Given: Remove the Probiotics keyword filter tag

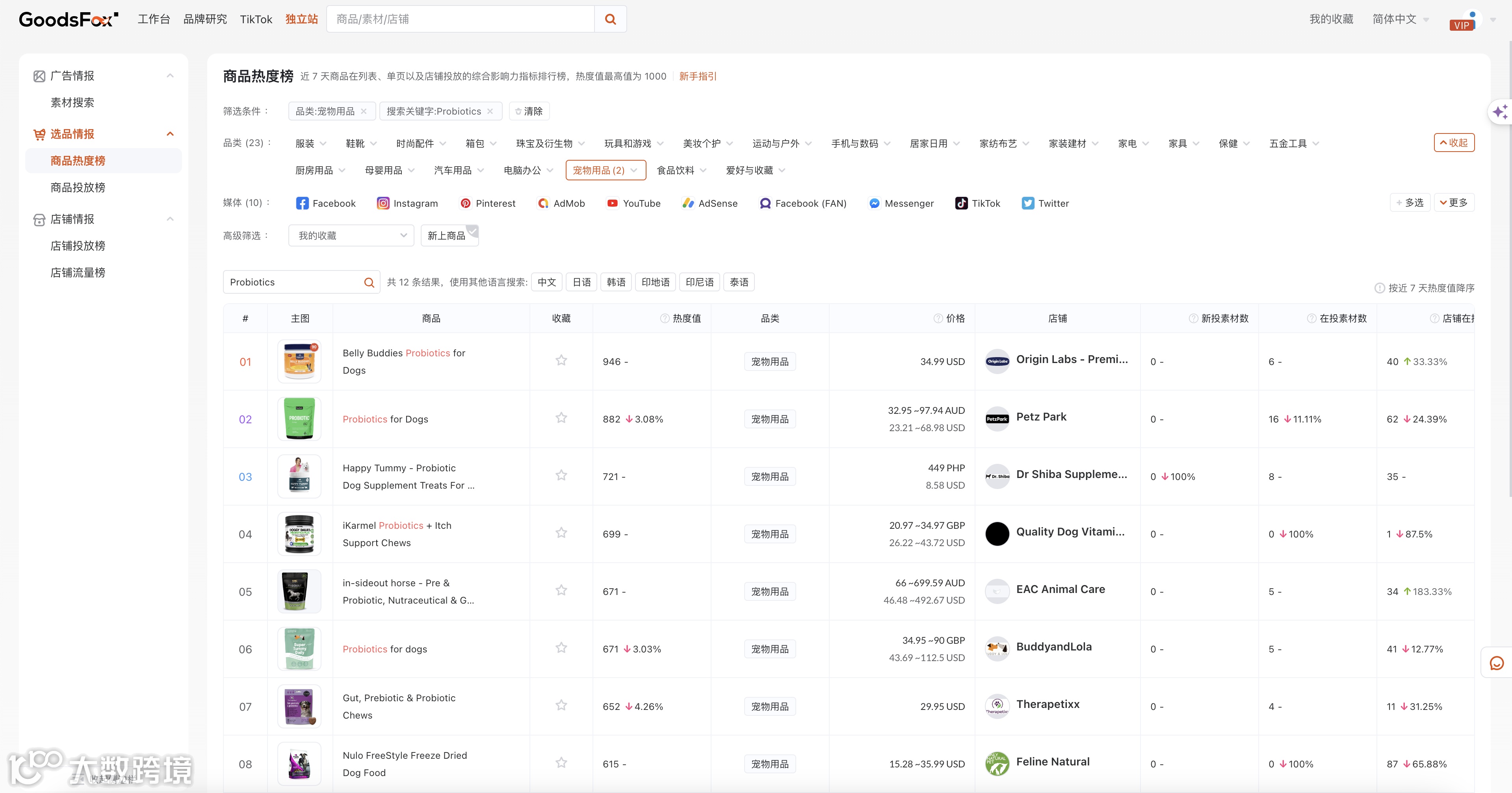Looking at the screenshot, I should 490,111.
